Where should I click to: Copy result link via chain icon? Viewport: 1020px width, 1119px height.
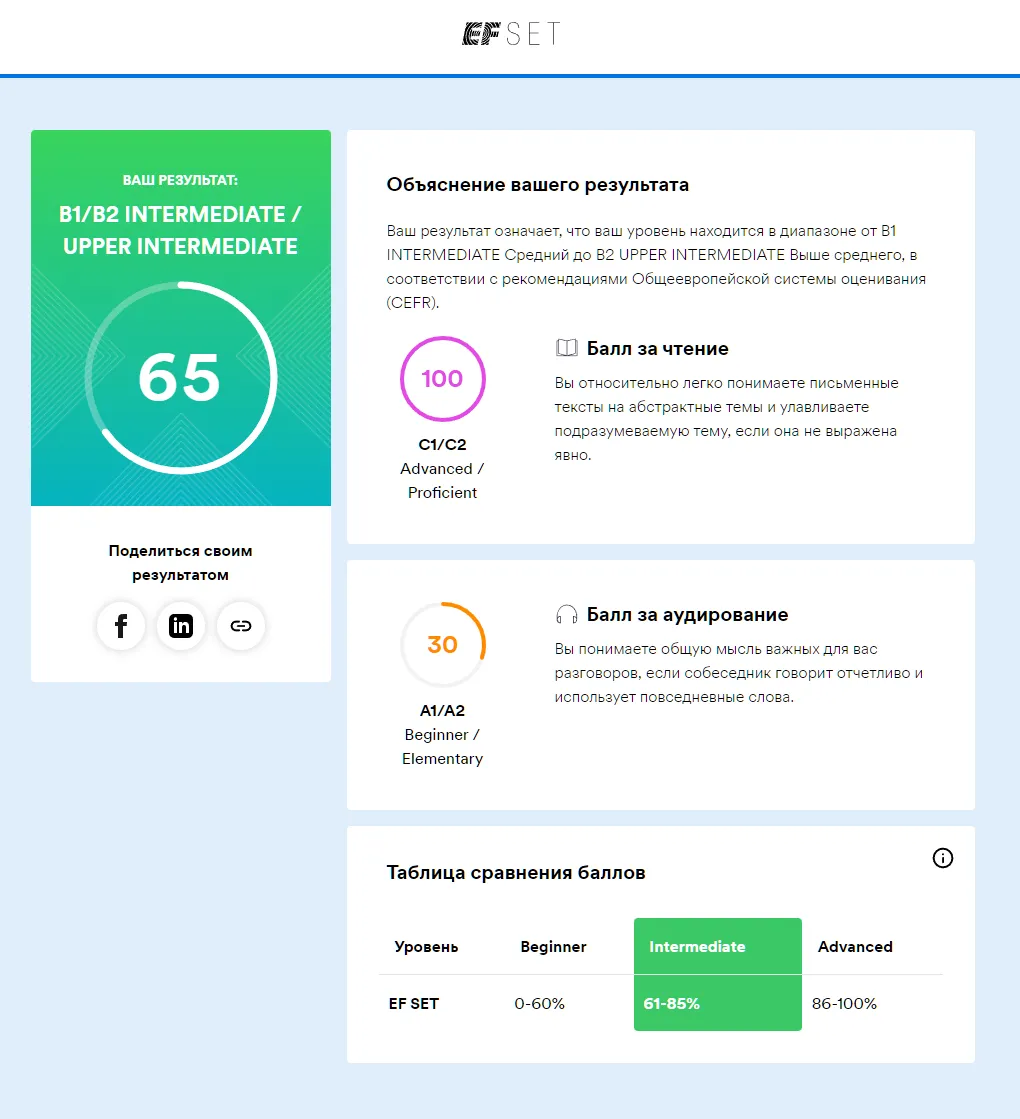pos(241,626)
